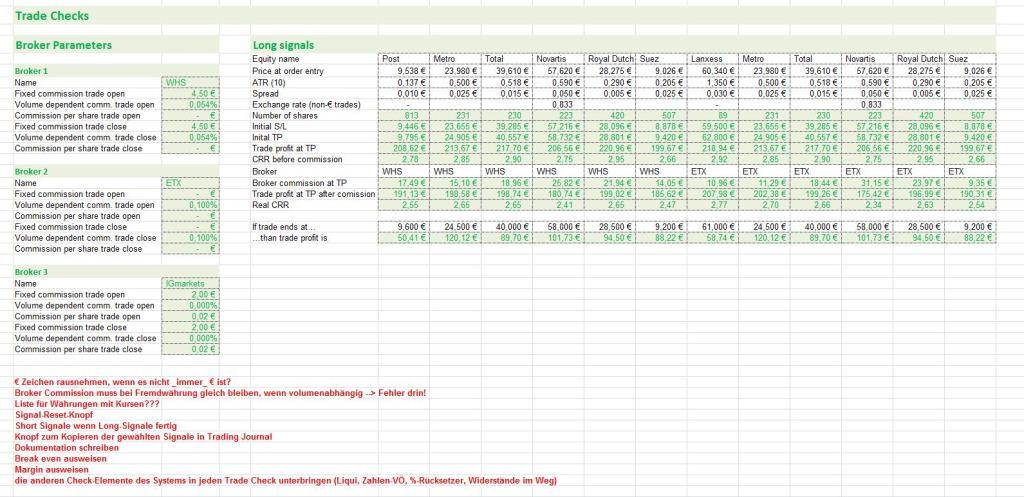Select profit after commission '191,13 €'
This screenshot has height=497, width=1024.
[x=404, y=194]
